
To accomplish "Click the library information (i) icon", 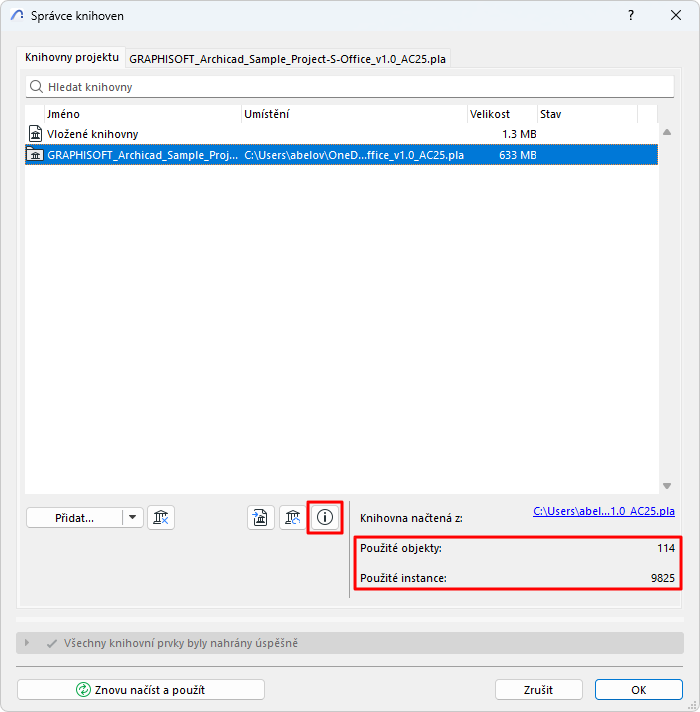I will coord(325,517).
